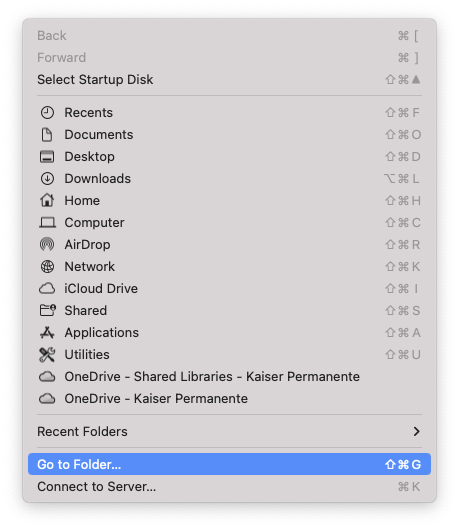Click the iCloud Drive cloud icon
459x529 pixels.
(47, 288)
